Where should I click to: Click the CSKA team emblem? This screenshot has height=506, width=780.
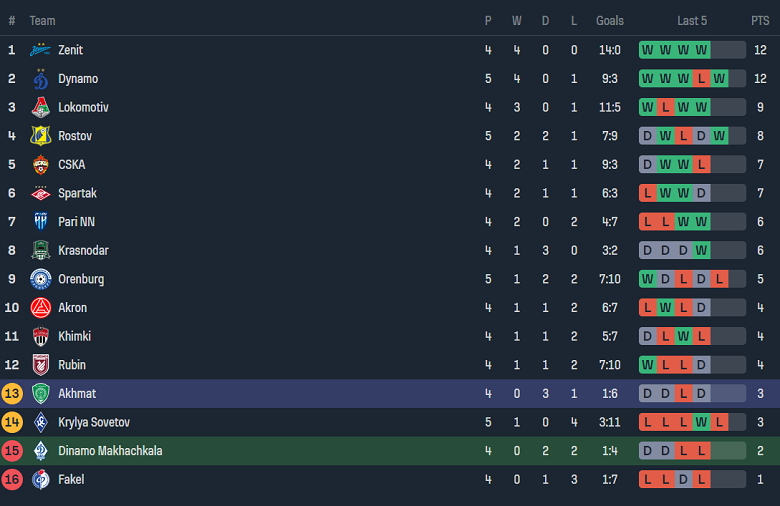coord(40,165)
